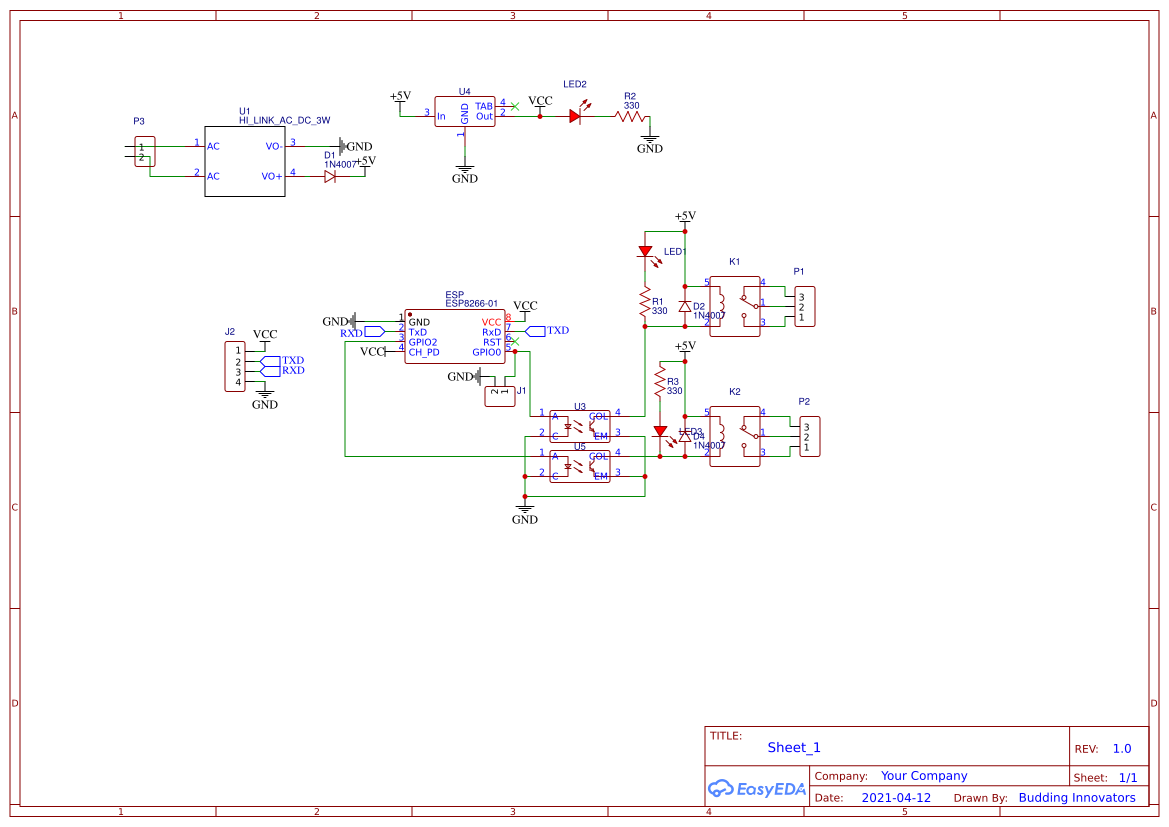This screenshot has width=1169, height=827.
Task: Select the ESP8266-01 symbol
Action: pyautogui.click(x=455, y=335)
